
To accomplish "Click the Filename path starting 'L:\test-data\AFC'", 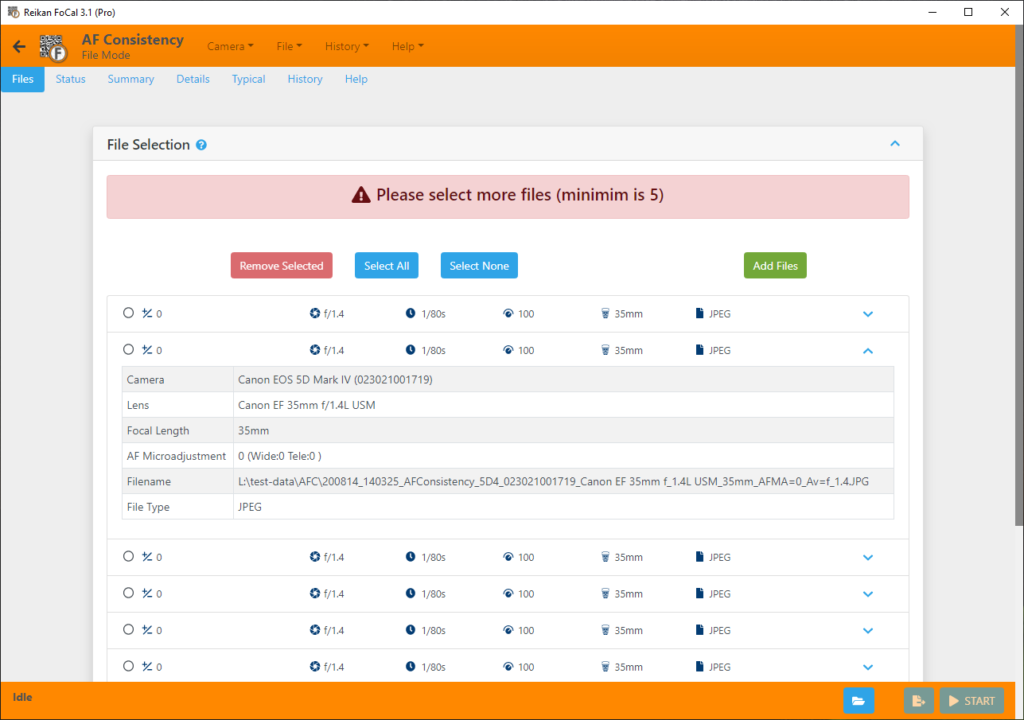I will (x=553, y=482).
